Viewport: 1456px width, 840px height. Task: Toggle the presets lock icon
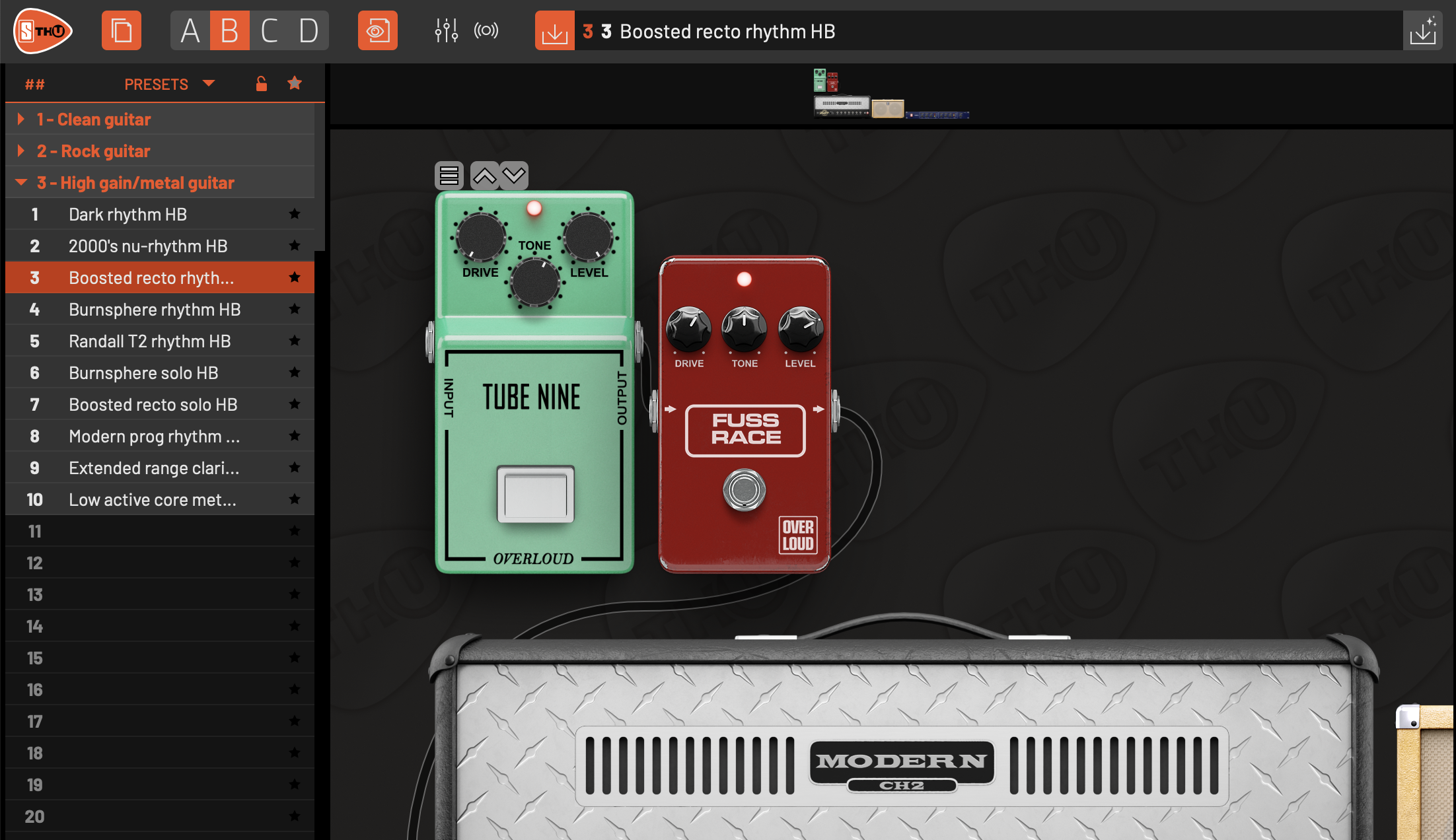point(262,84)
